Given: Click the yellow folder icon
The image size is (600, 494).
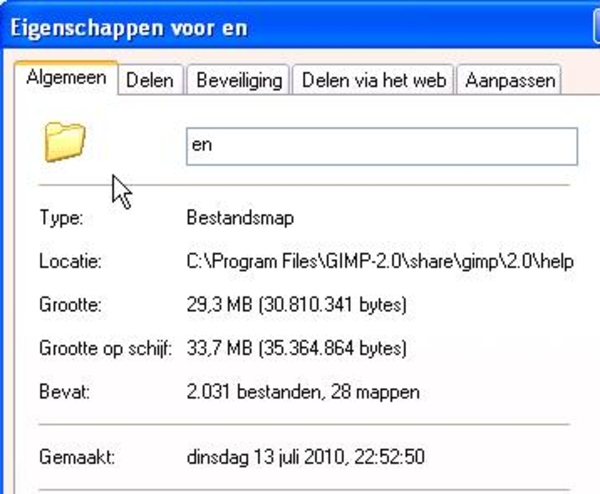Looking at the screenshot, I should tap(64, 142).
